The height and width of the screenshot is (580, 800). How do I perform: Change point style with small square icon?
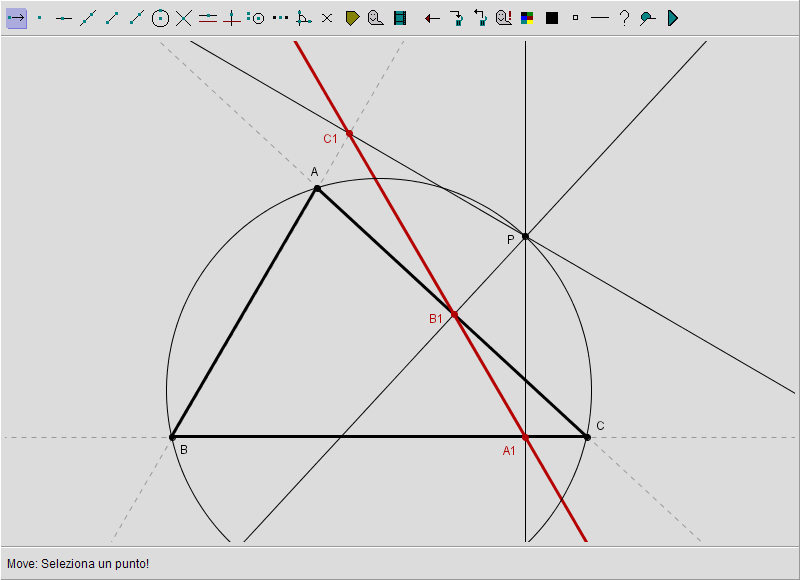[x=576, y=18]
